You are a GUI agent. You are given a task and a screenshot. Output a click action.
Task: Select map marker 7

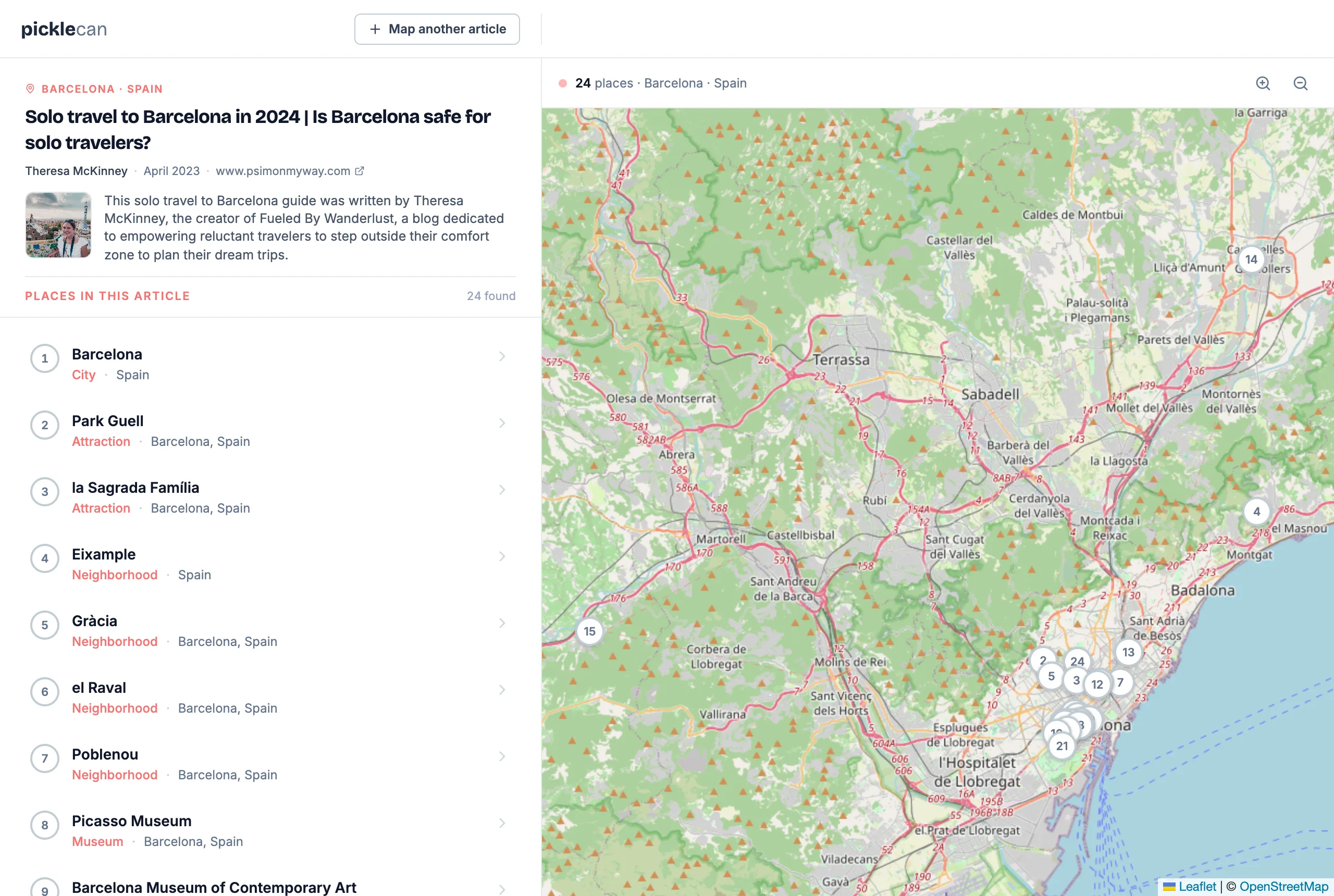coord(1121,682)
